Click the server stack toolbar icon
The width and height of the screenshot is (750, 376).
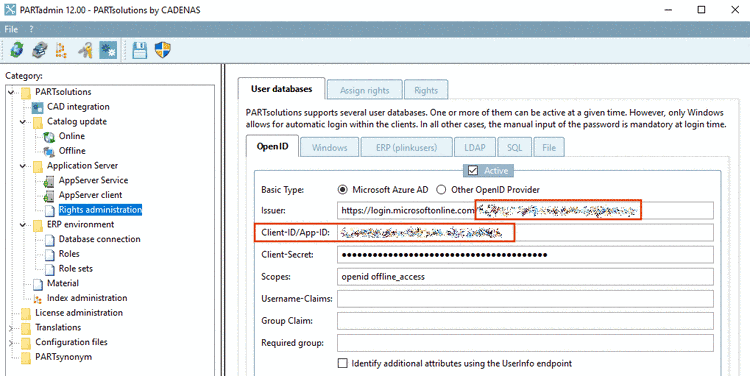[x=40, y=50]
